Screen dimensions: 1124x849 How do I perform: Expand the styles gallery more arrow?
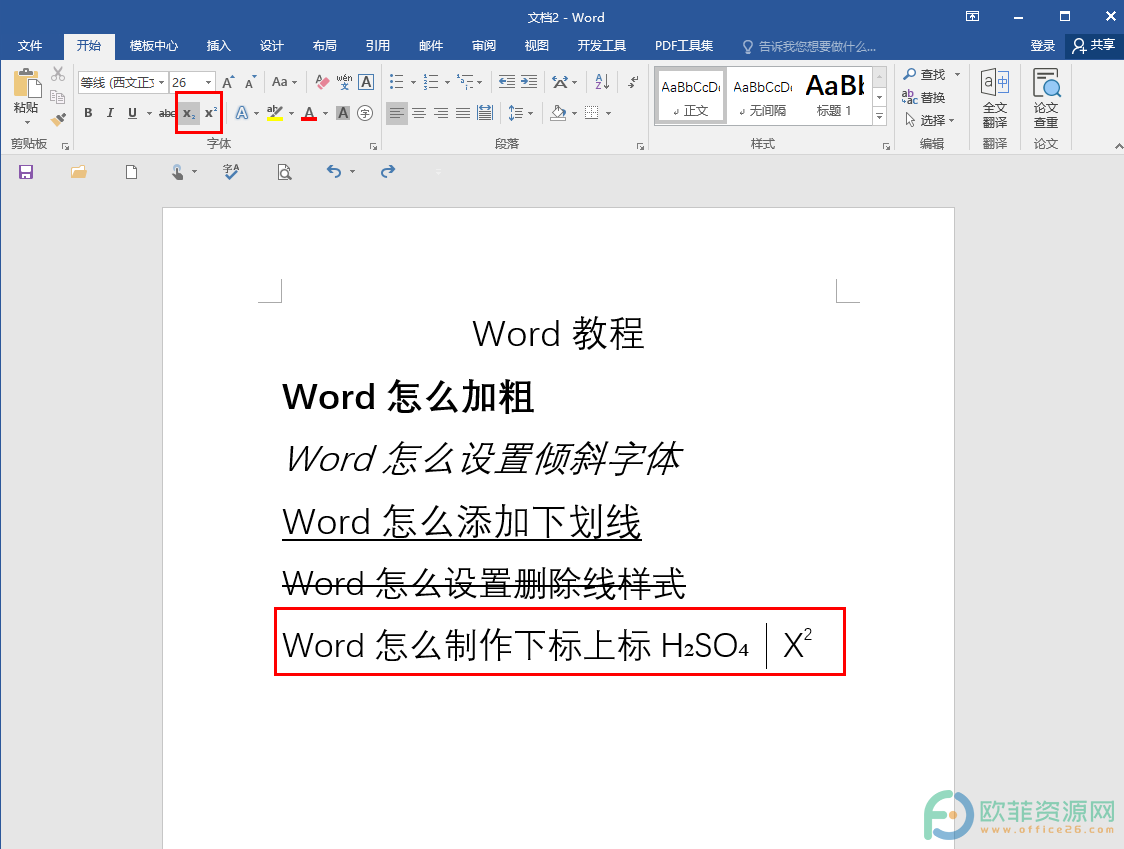[x=880, y=116]
